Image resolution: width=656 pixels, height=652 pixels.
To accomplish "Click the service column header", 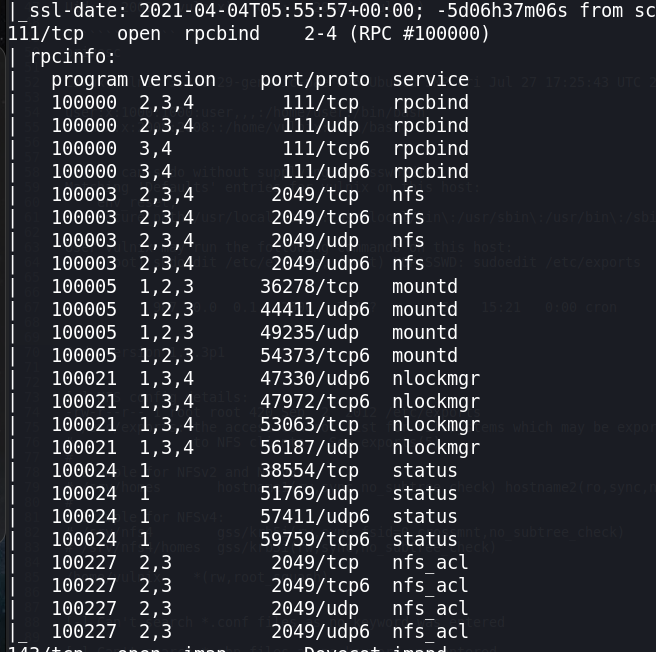I will pyautogui.click(x=430, y=79).
